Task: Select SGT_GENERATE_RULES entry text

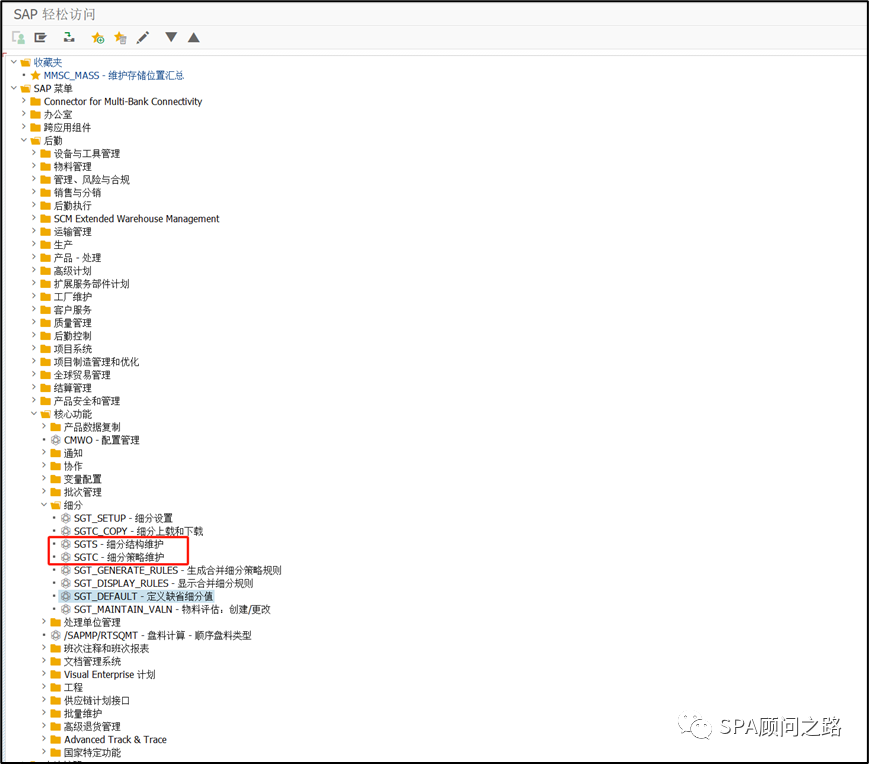Action: (177, 570)
